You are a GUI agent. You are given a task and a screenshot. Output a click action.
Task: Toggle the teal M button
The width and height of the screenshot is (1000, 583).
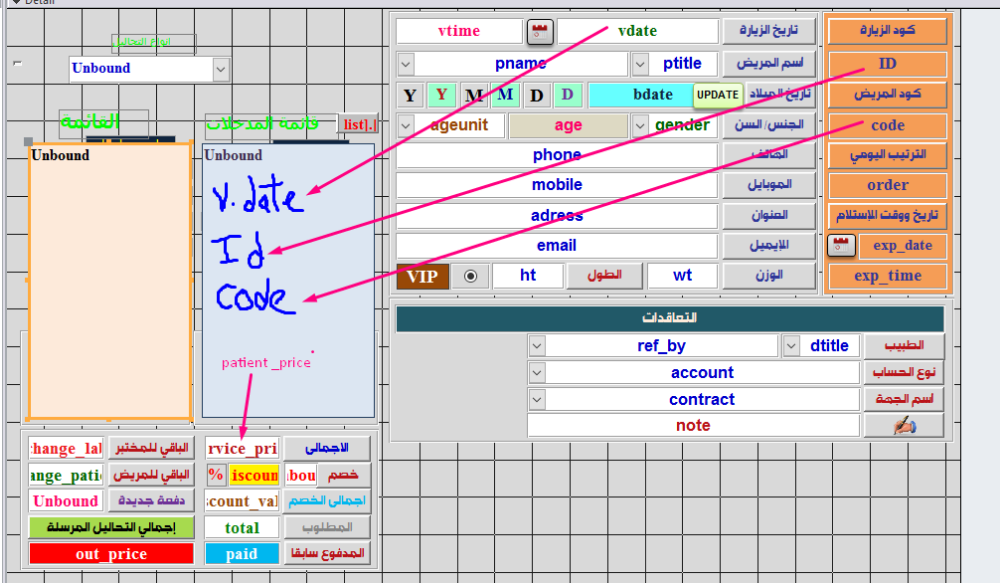[x=505, y=96]
